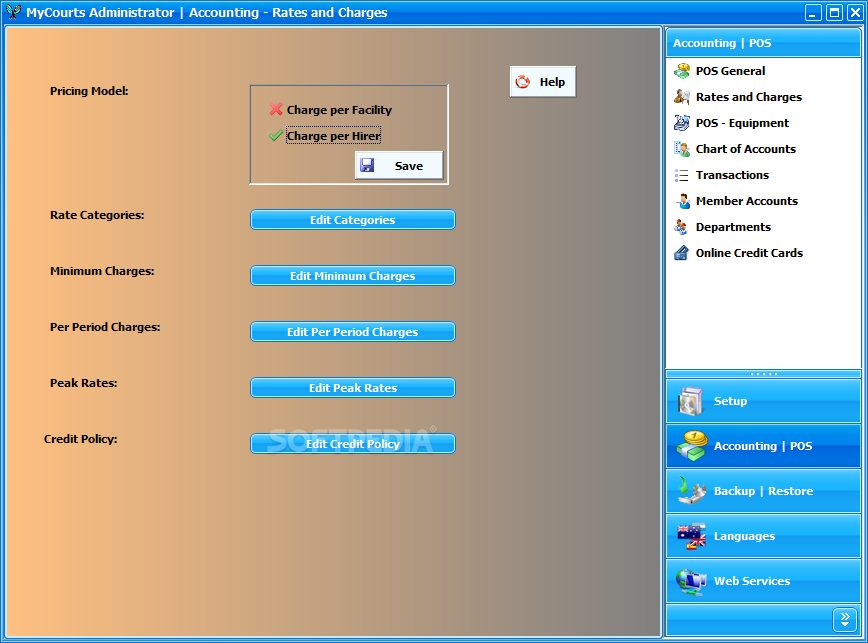868x643 pixels.
Task: Open Member Accounts page
Action: (746, 201)
